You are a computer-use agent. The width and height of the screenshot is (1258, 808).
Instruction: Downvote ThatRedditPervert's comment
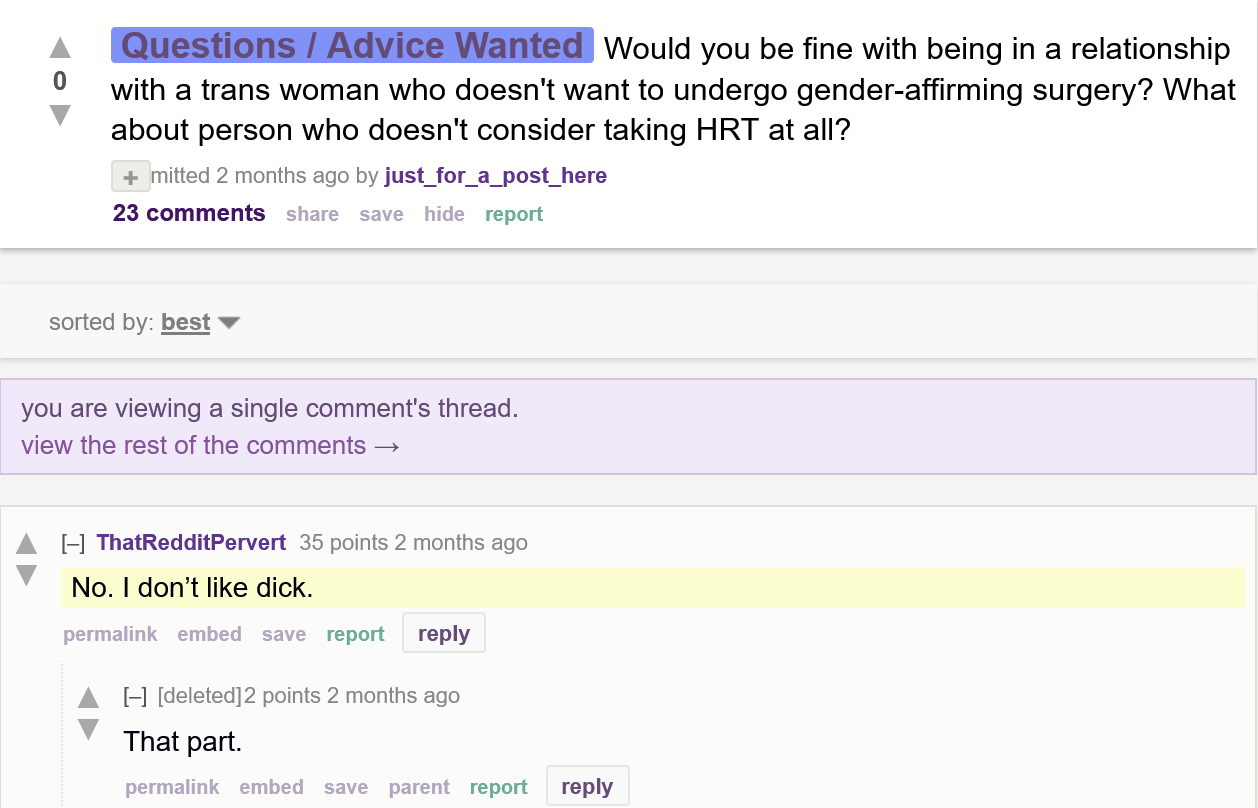[26, 576]
